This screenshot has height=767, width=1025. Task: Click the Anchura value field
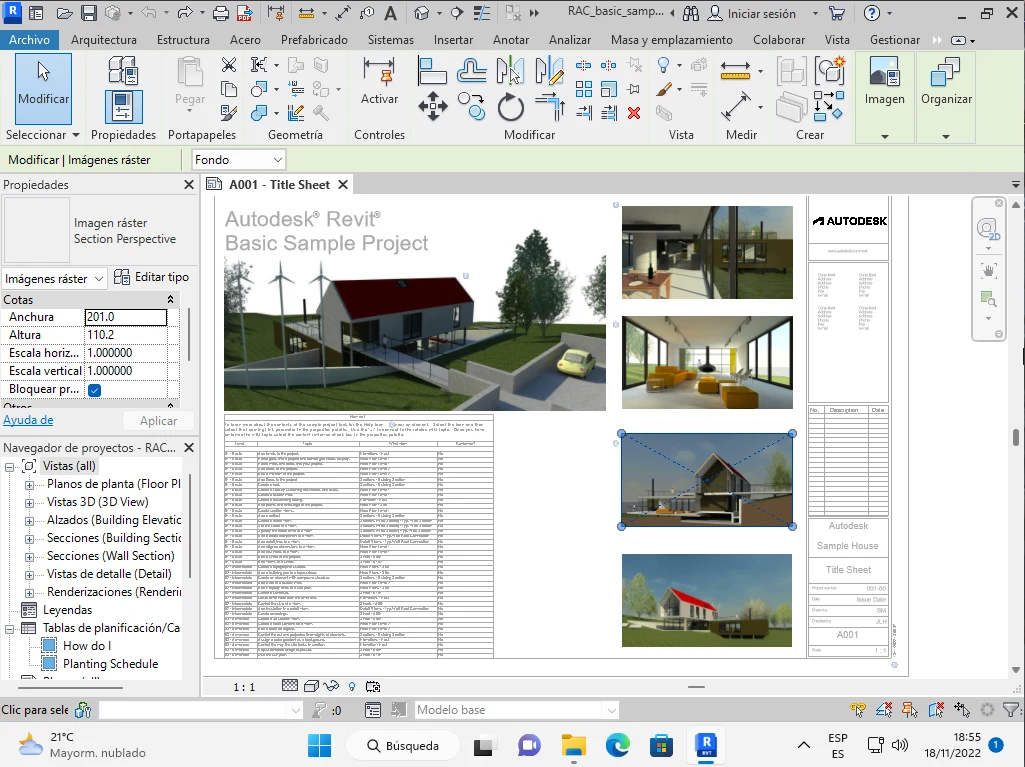(126, 317)
